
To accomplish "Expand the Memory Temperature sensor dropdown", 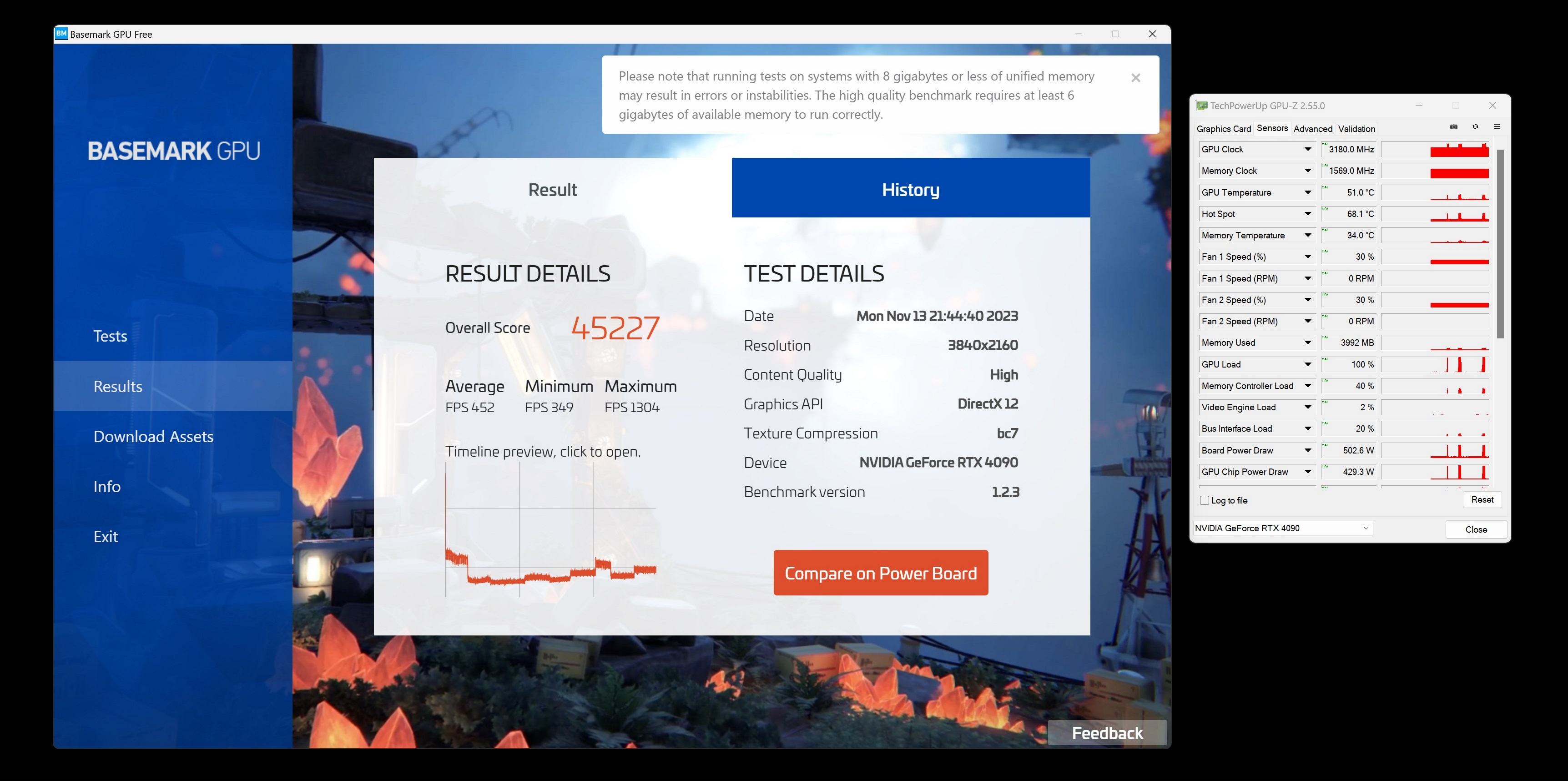I will click(1307, 235).
